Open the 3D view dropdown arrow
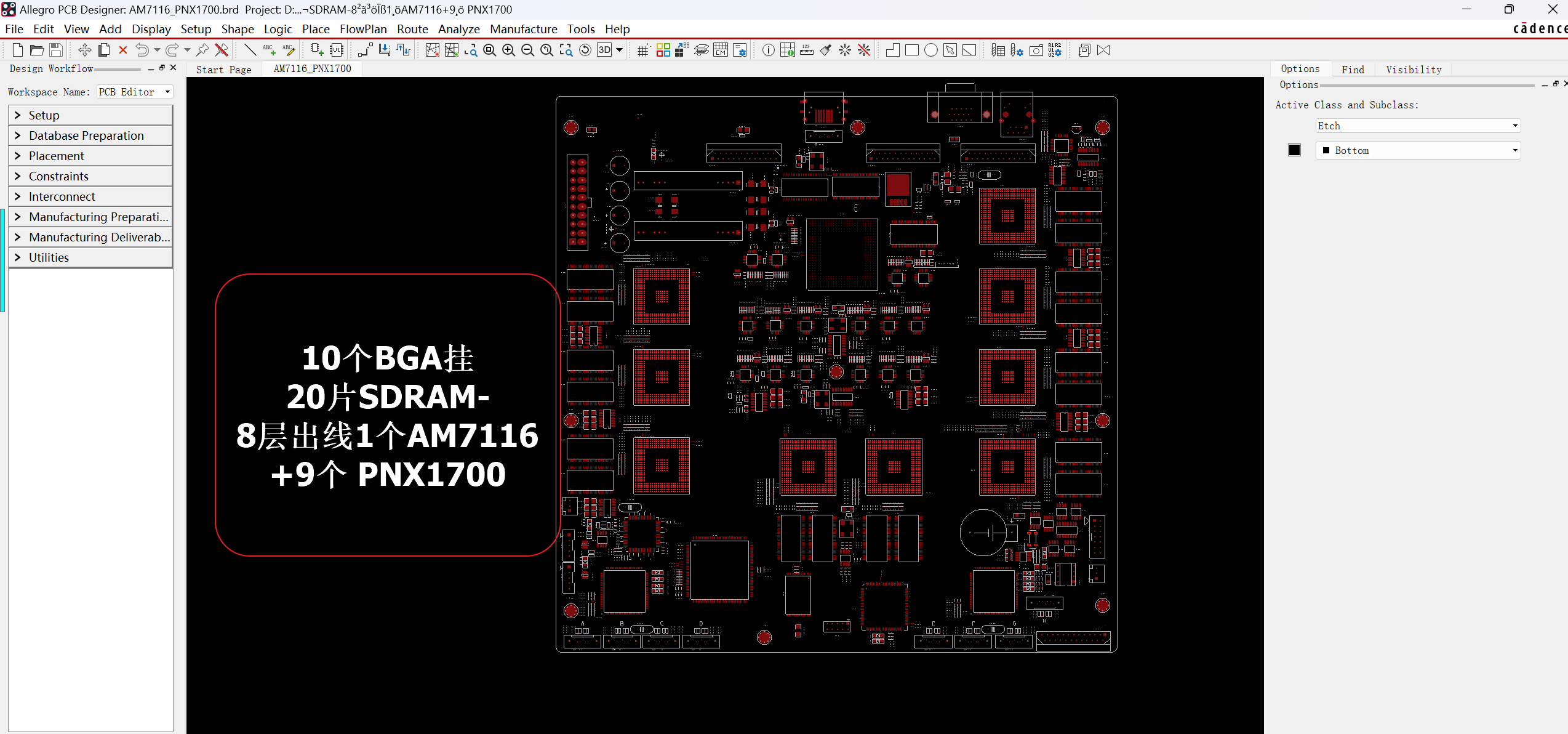The height and width of the screenshot is (734, 1568). tap(620, 50)
